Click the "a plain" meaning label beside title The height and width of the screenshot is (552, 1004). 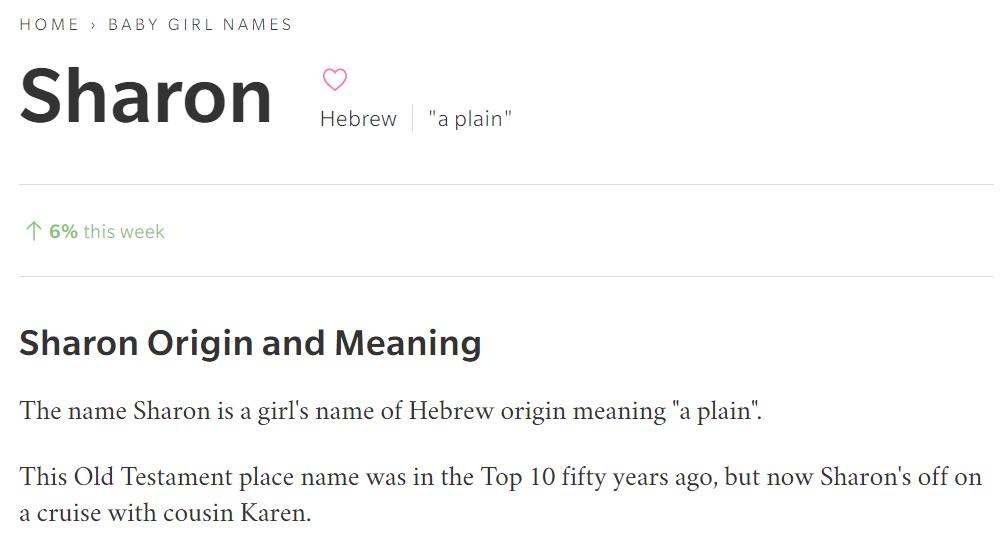[470, 119]
